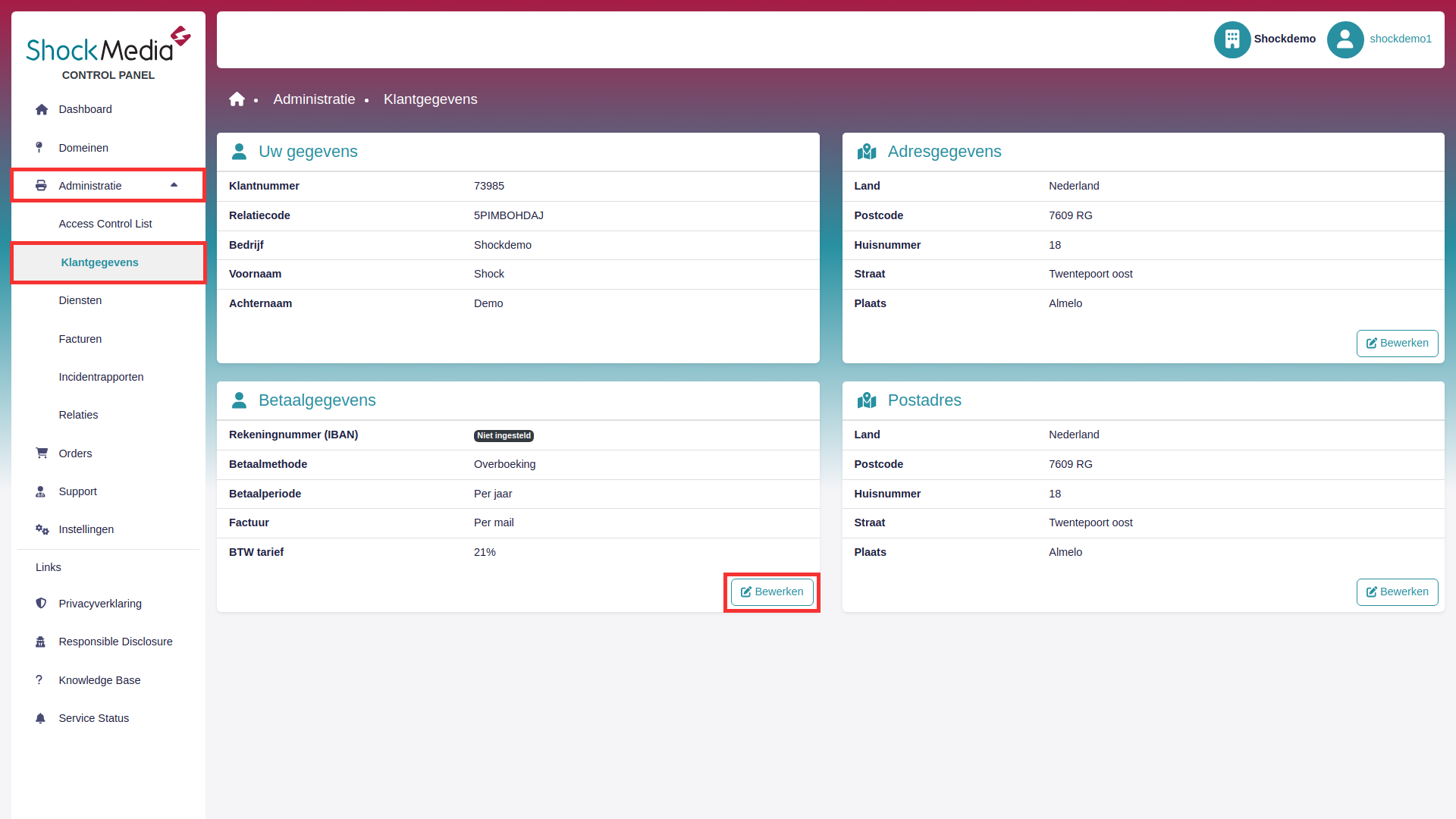
Task: Click the Orders shopping cart icon
Action: (x=42, y=453)
